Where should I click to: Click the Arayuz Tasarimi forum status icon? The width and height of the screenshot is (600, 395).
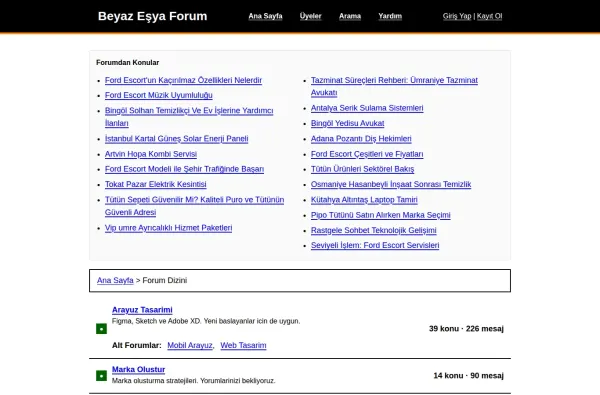[x=101, y=329]
